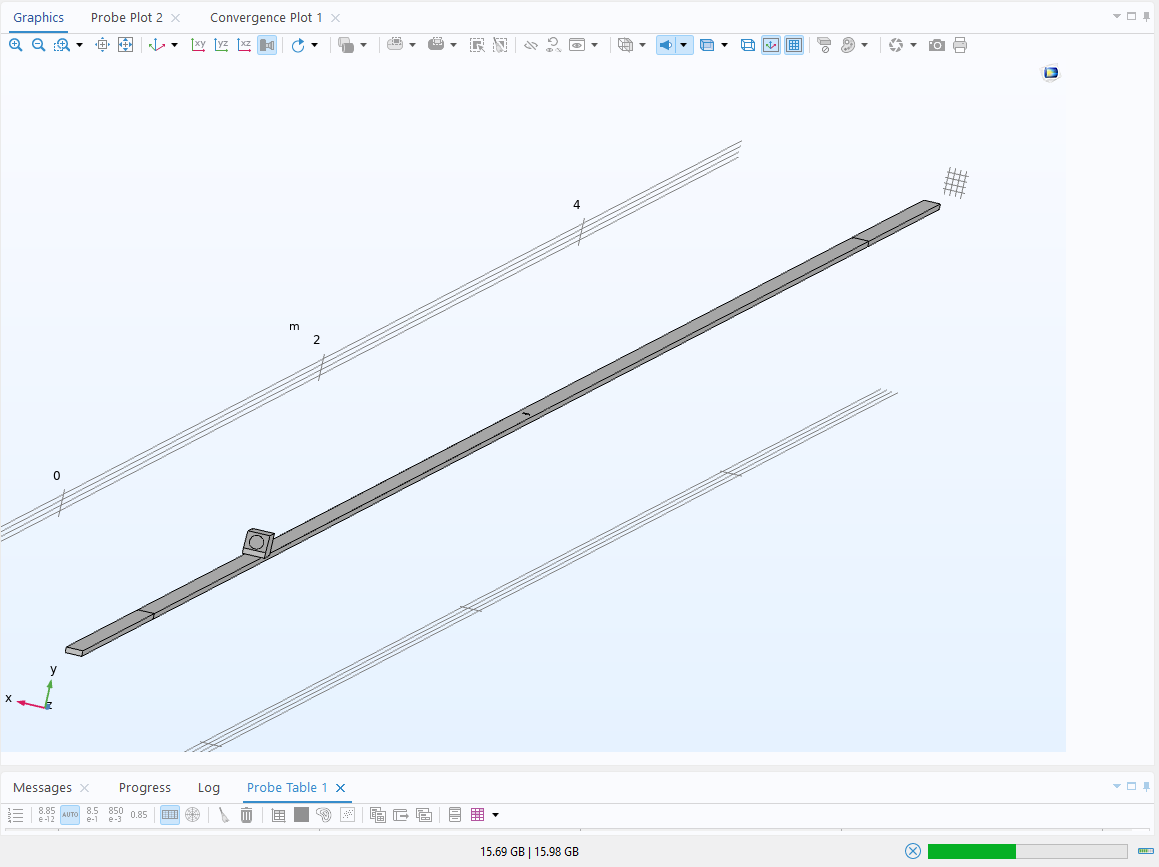The width and height of the screenshot is (1159, 867).
Task: Click the Zoom In magnifier icon
Action: pos(16,45)
